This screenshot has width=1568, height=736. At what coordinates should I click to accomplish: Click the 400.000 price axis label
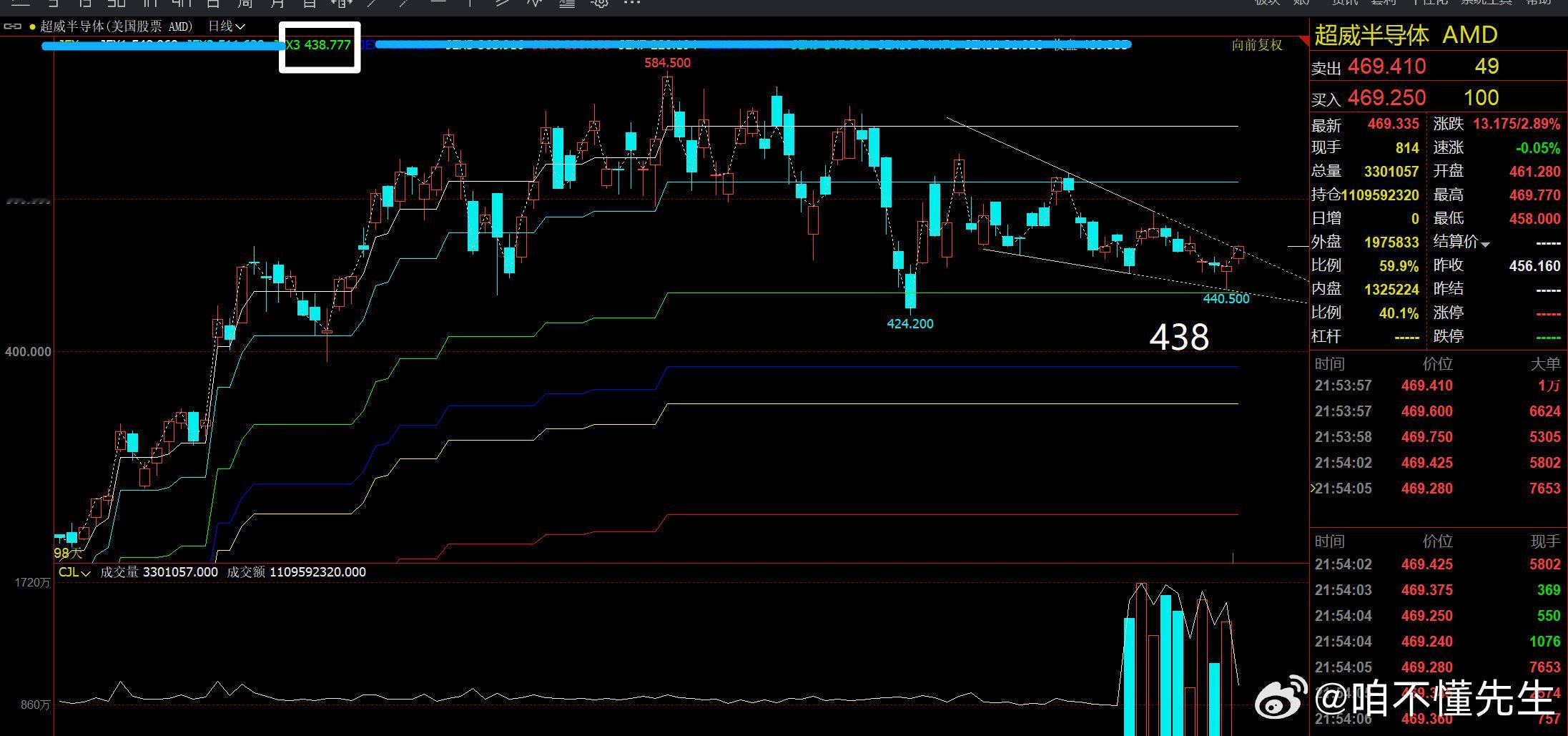point(29,352)
